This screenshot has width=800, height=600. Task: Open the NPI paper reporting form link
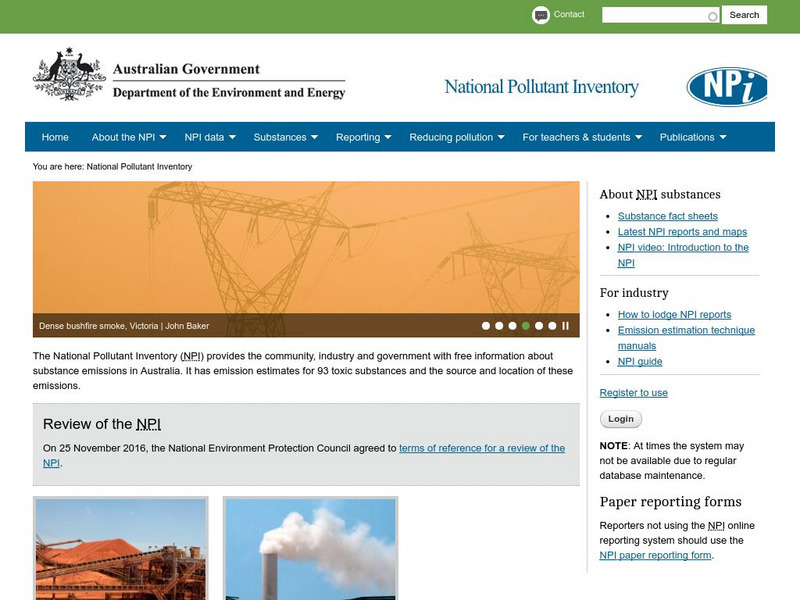(x=655, y=555)
